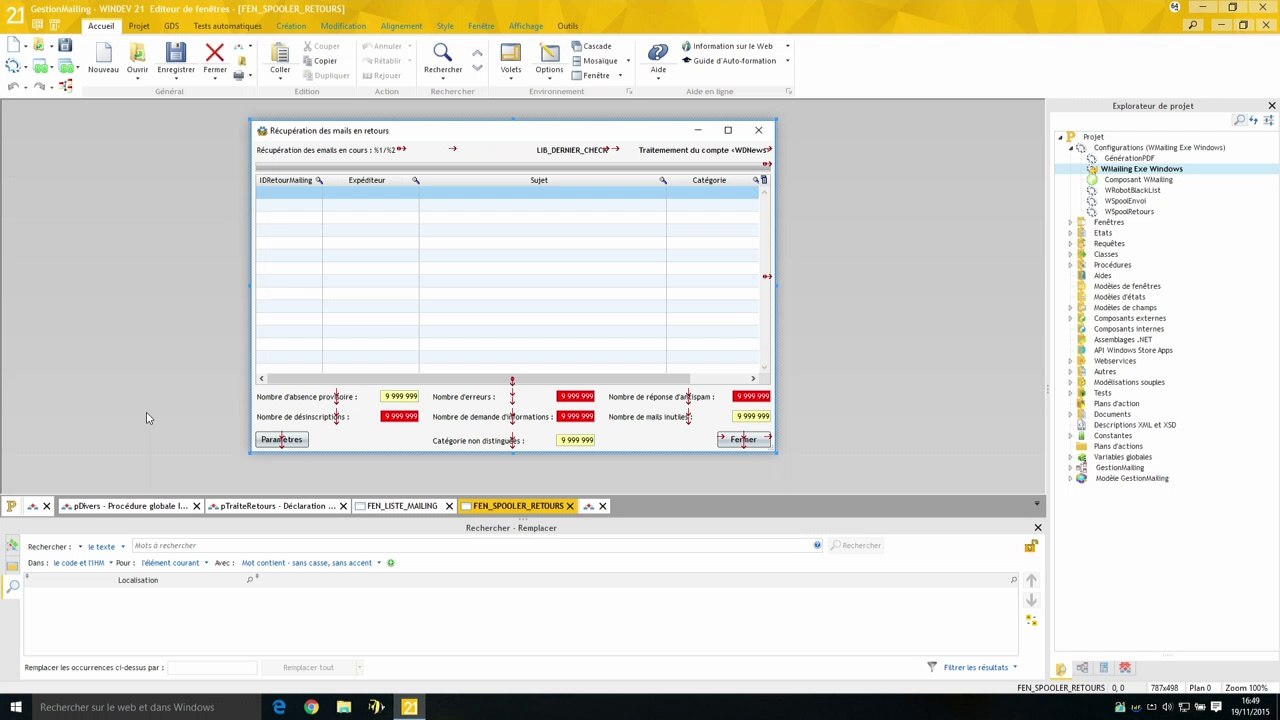Expand the Requêtes tree node

pos(1070,243)
